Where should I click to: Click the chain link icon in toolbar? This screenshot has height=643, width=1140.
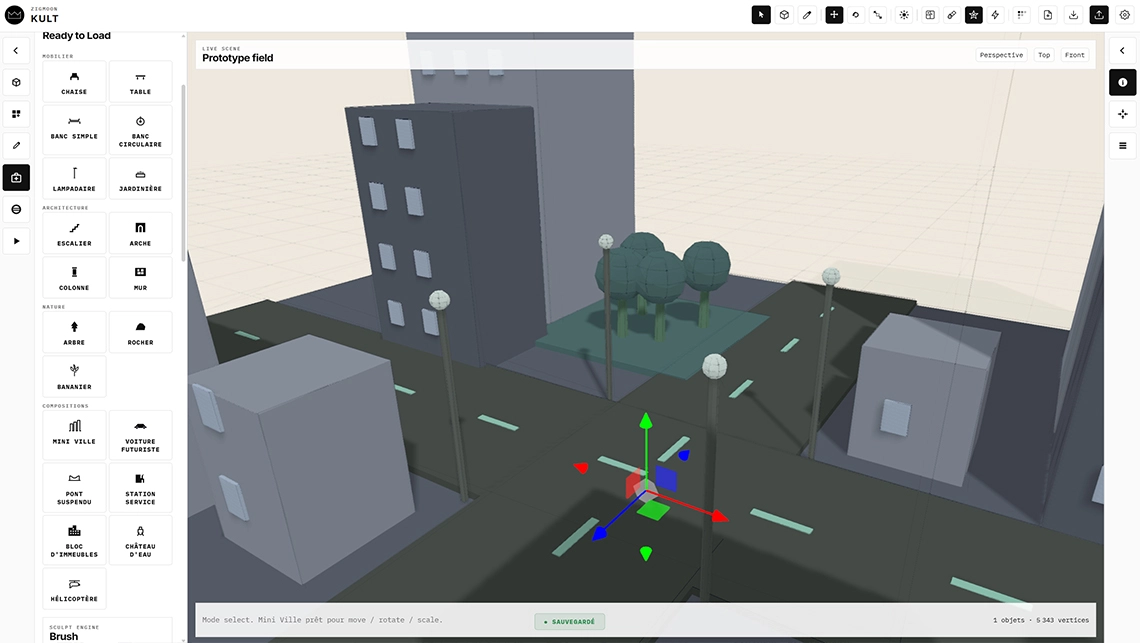[x=952, y=15]
